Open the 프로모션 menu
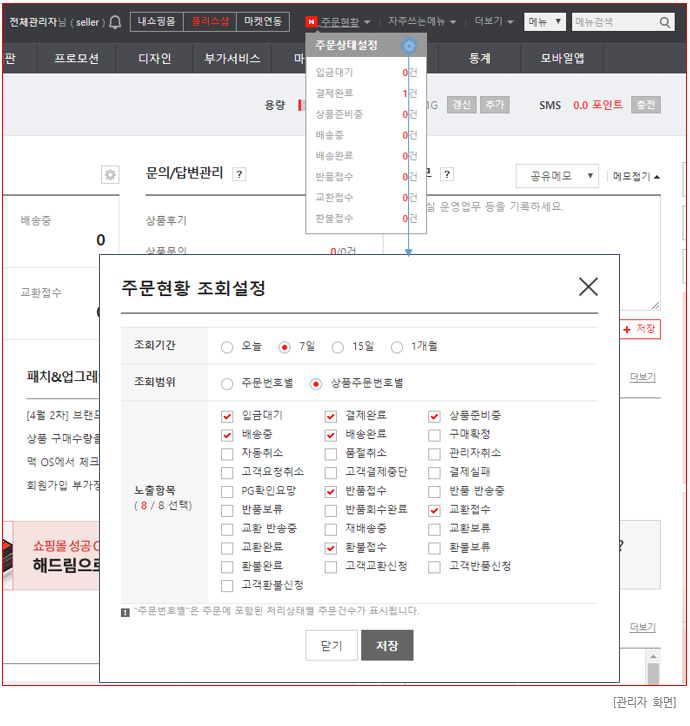This screenshot has width=690, height=726. click(x=76, y=59)
